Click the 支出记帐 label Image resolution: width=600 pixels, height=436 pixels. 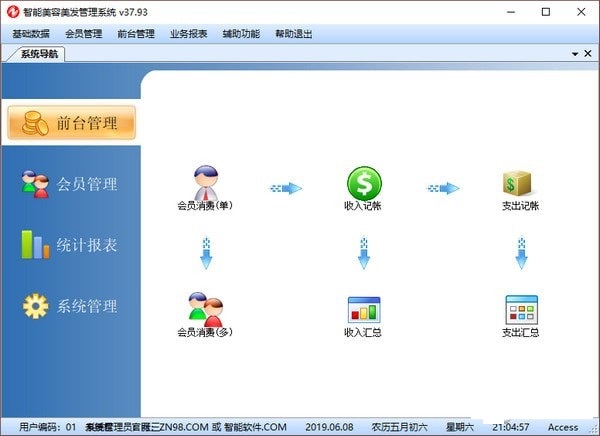coord(520,206)
